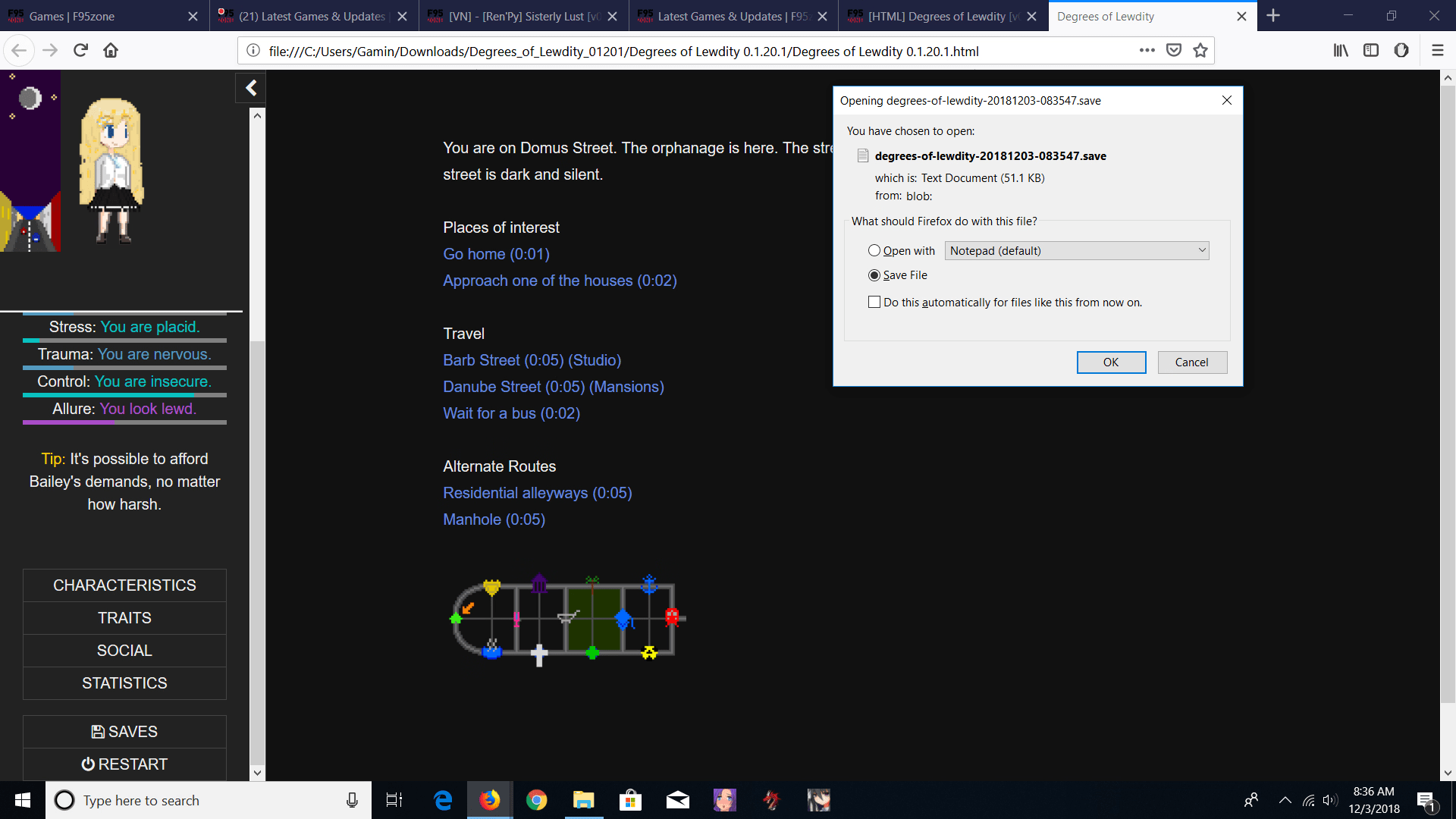
Task: Click the browser address bar URL
Action: [623, 52]
